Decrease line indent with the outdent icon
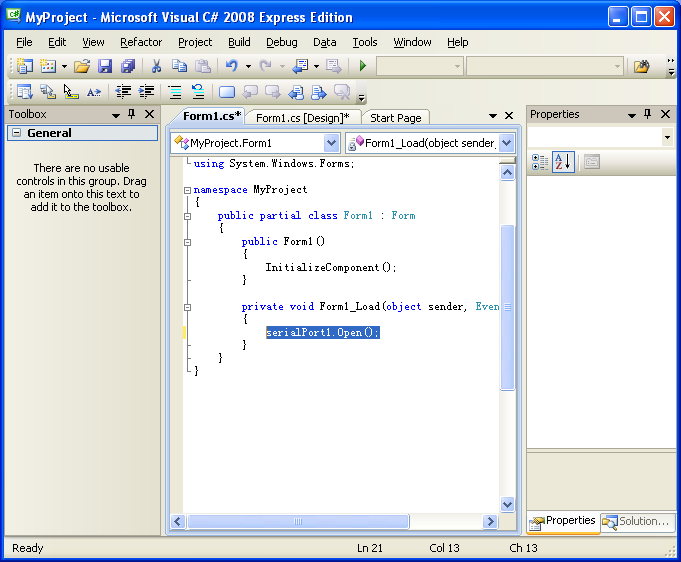The image size is (681, 562). pyautogui.click(x=123, y=92)
